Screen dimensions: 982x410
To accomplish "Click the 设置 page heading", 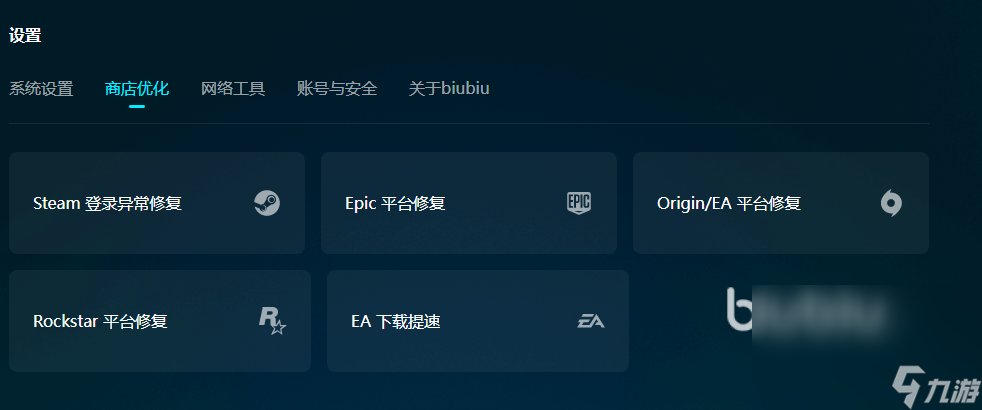I will point(25,36).
